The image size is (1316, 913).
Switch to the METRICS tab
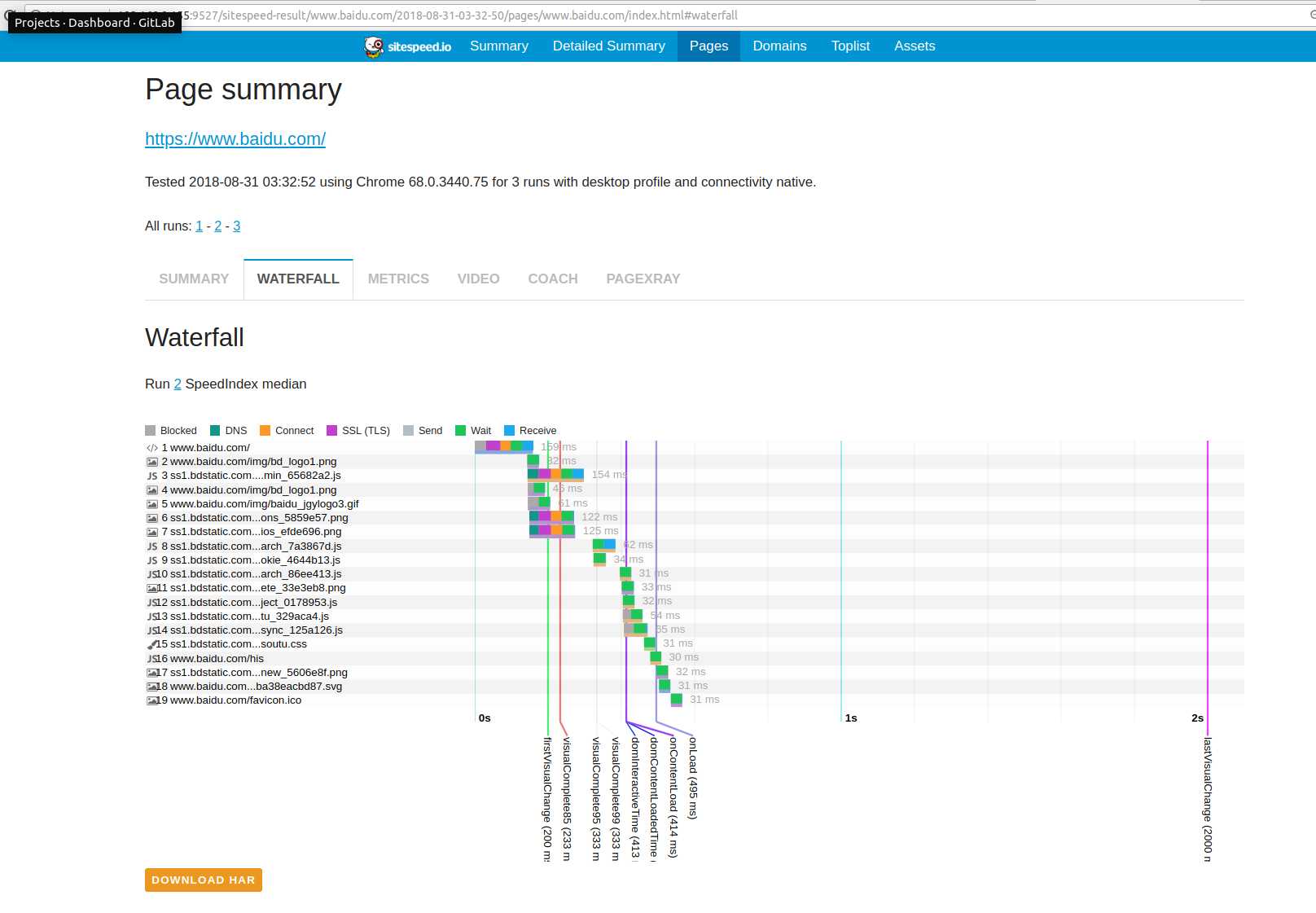point(398,279)
